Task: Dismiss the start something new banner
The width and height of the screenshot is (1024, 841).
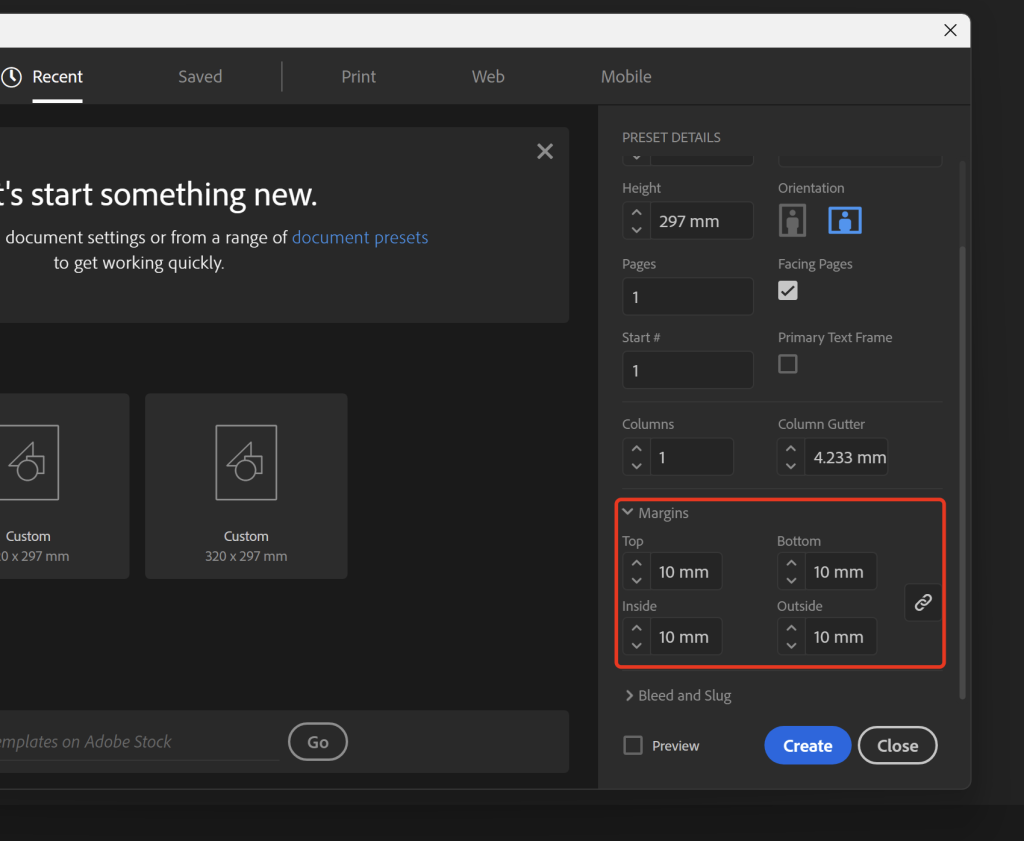Action: 545,151
